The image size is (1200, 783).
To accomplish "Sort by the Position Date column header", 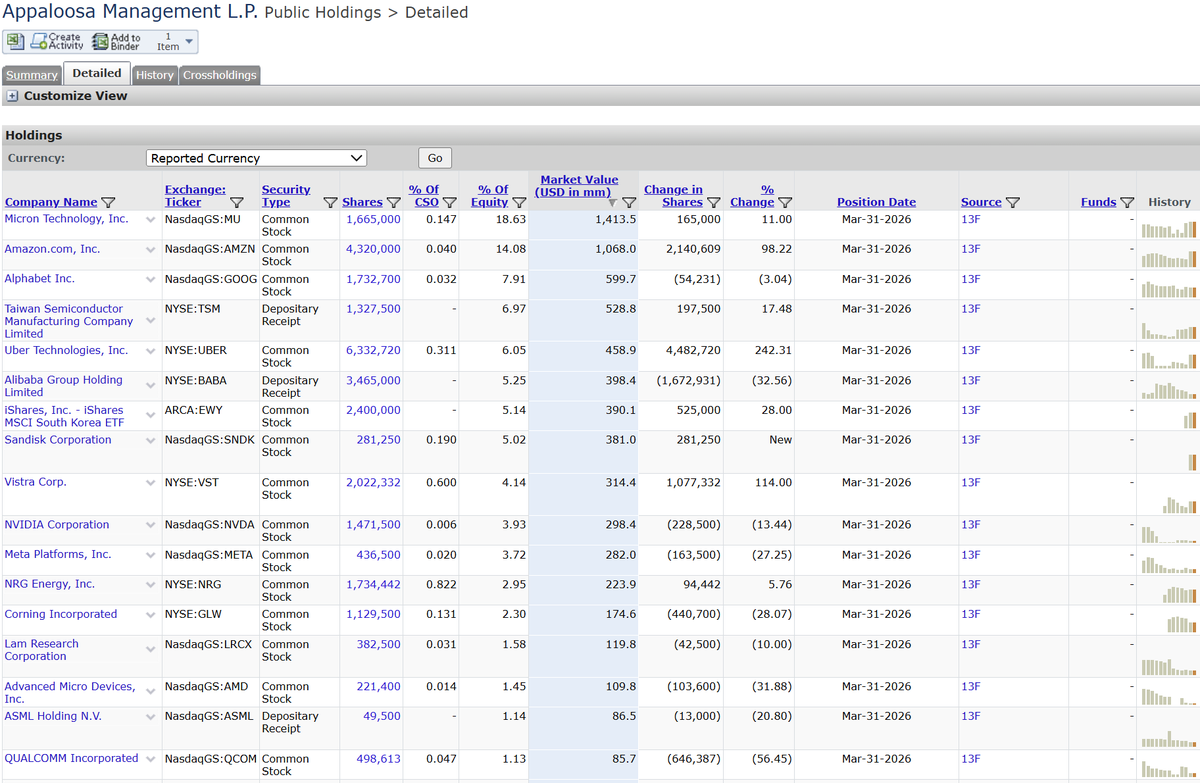I will (x=876, y=202).
